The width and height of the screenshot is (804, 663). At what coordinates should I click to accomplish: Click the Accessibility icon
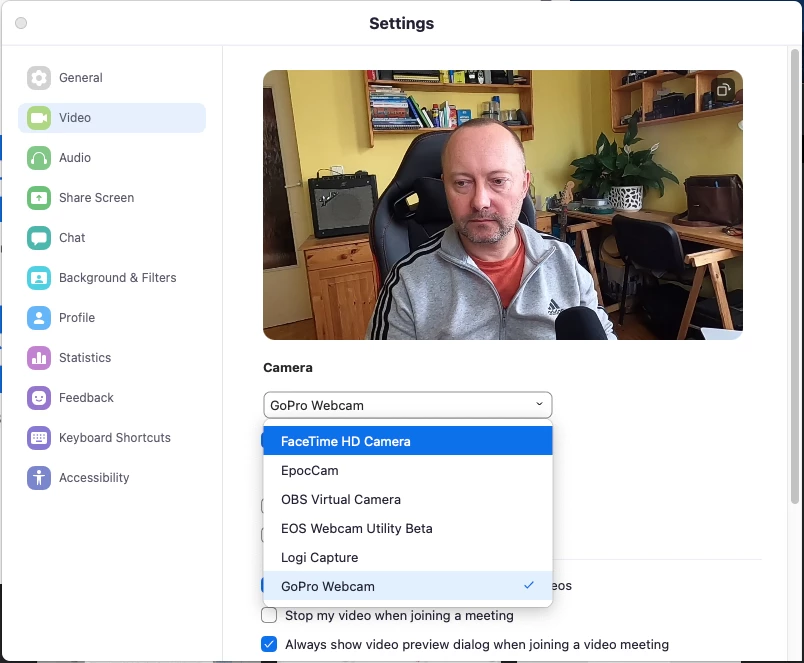tap(39, 478)
